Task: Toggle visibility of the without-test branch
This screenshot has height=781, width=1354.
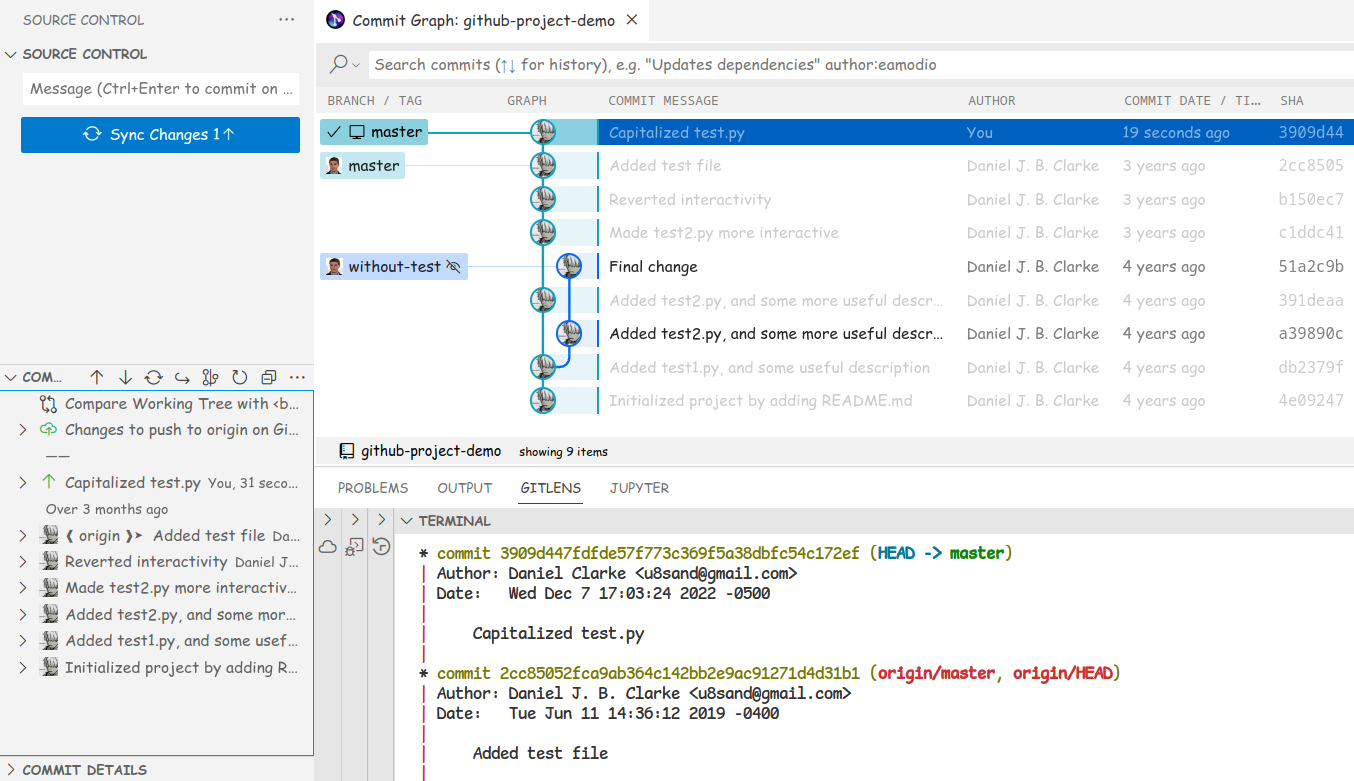Action: (x=454, y=267)
